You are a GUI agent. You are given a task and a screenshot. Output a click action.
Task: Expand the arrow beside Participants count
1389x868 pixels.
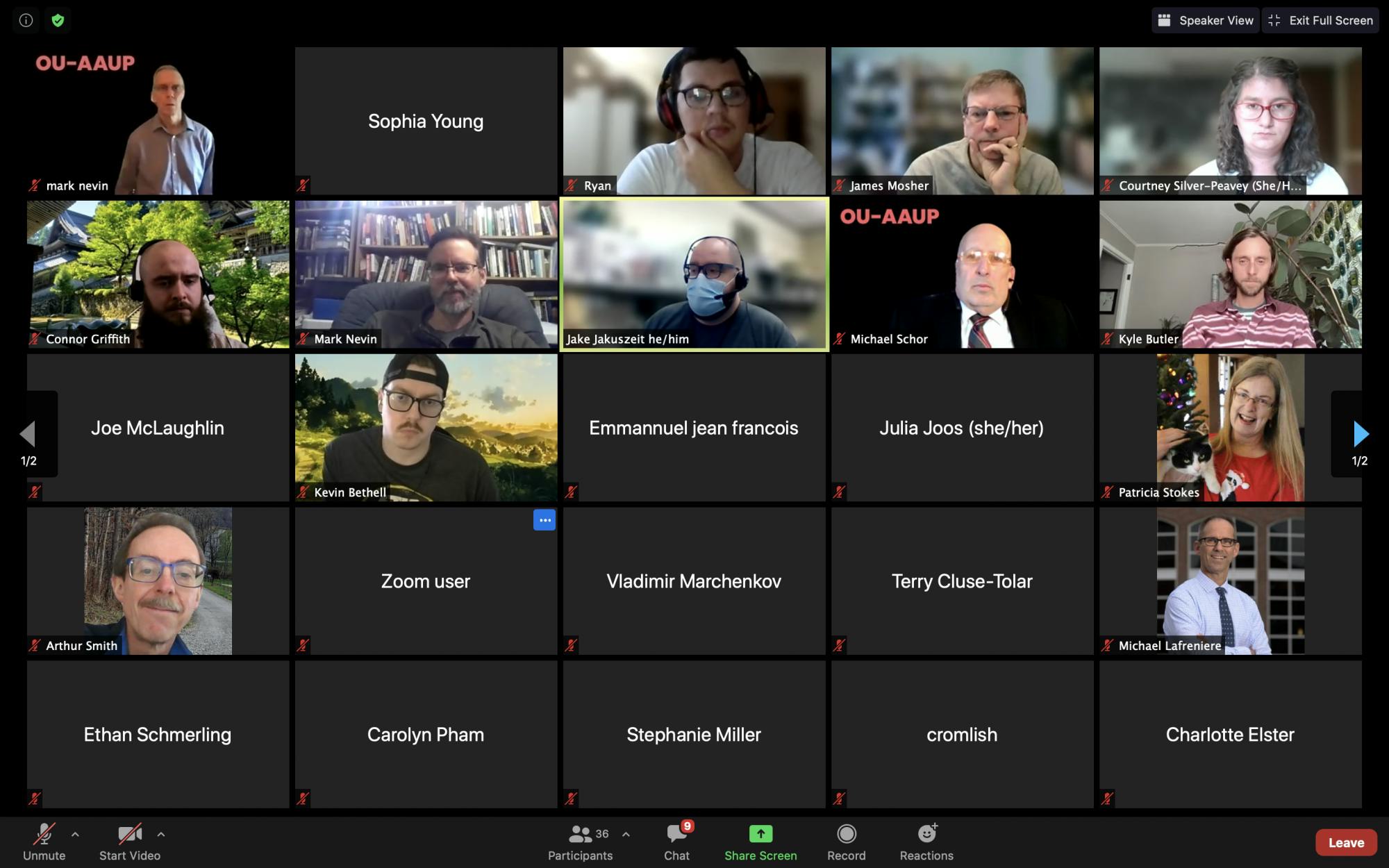626,834
